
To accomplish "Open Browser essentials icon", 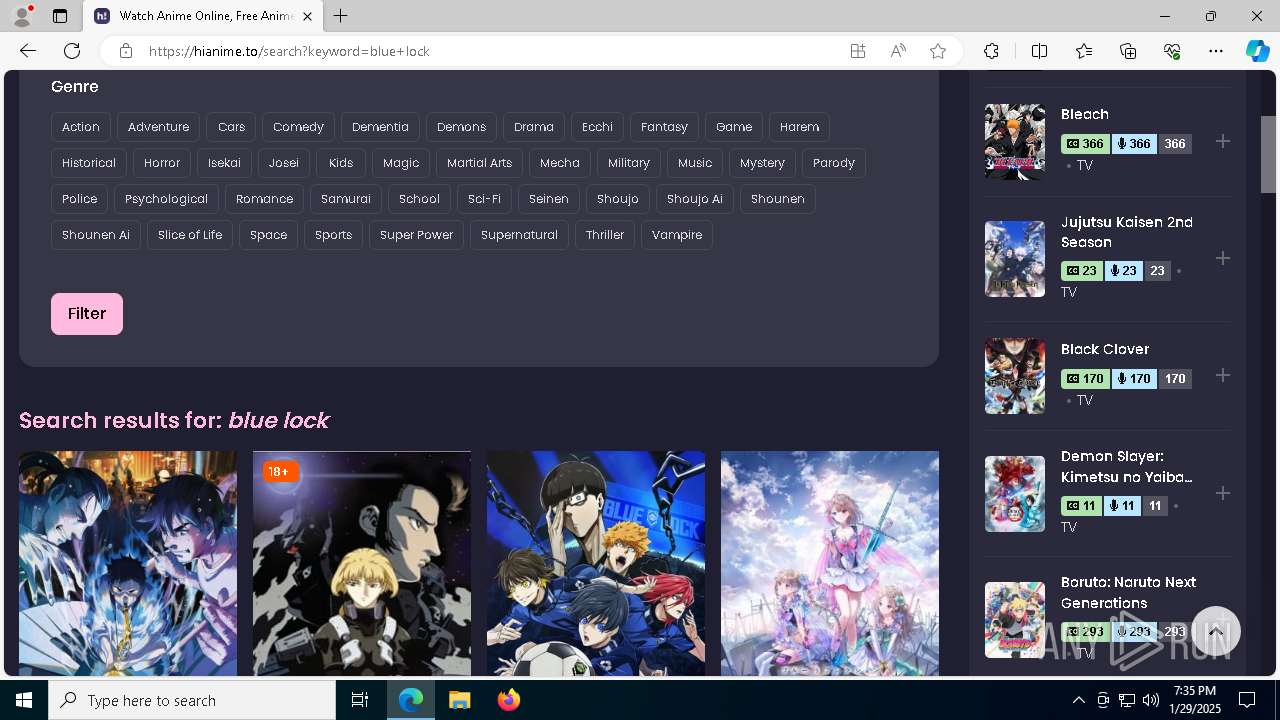I will click(x=1172, y=51).
